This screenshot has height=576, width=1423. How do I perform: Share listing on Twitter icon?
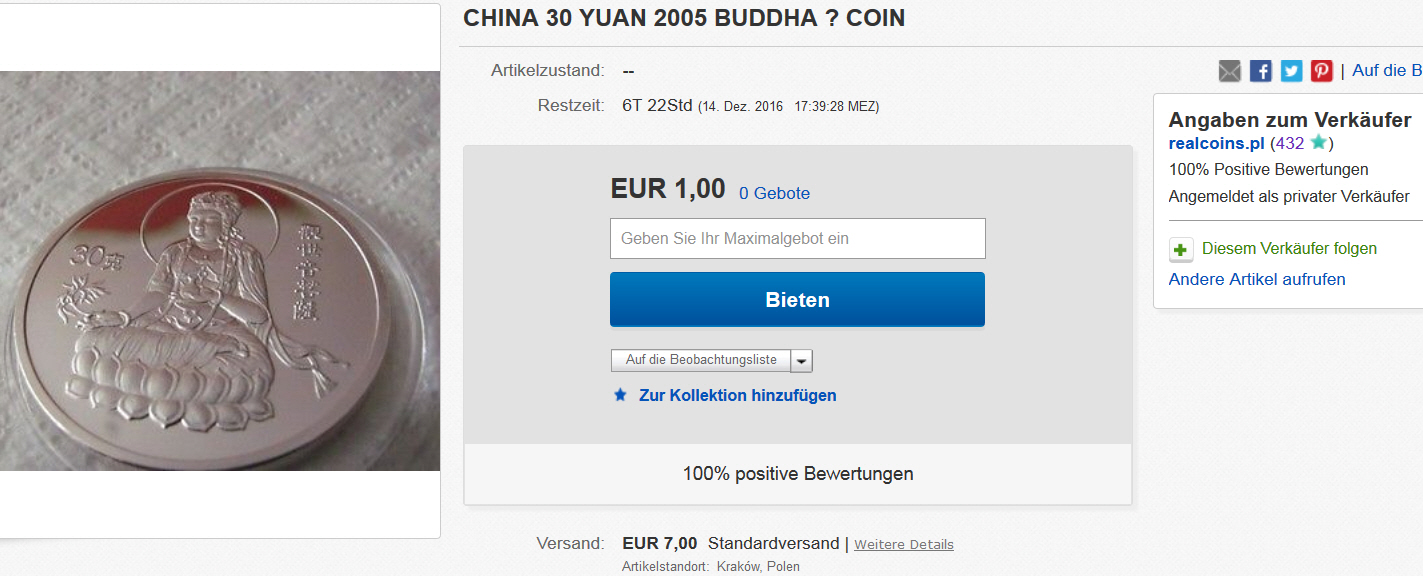click(x=1292, y=71)
